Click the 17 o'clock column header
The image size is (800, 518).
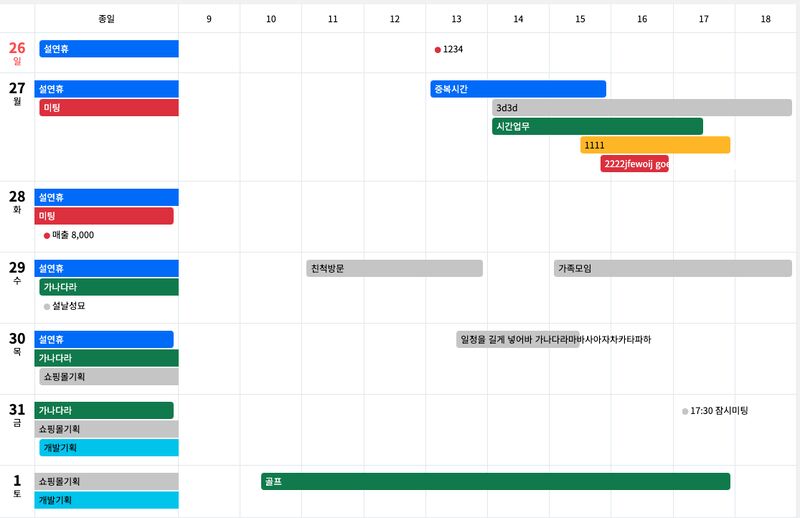704,19
